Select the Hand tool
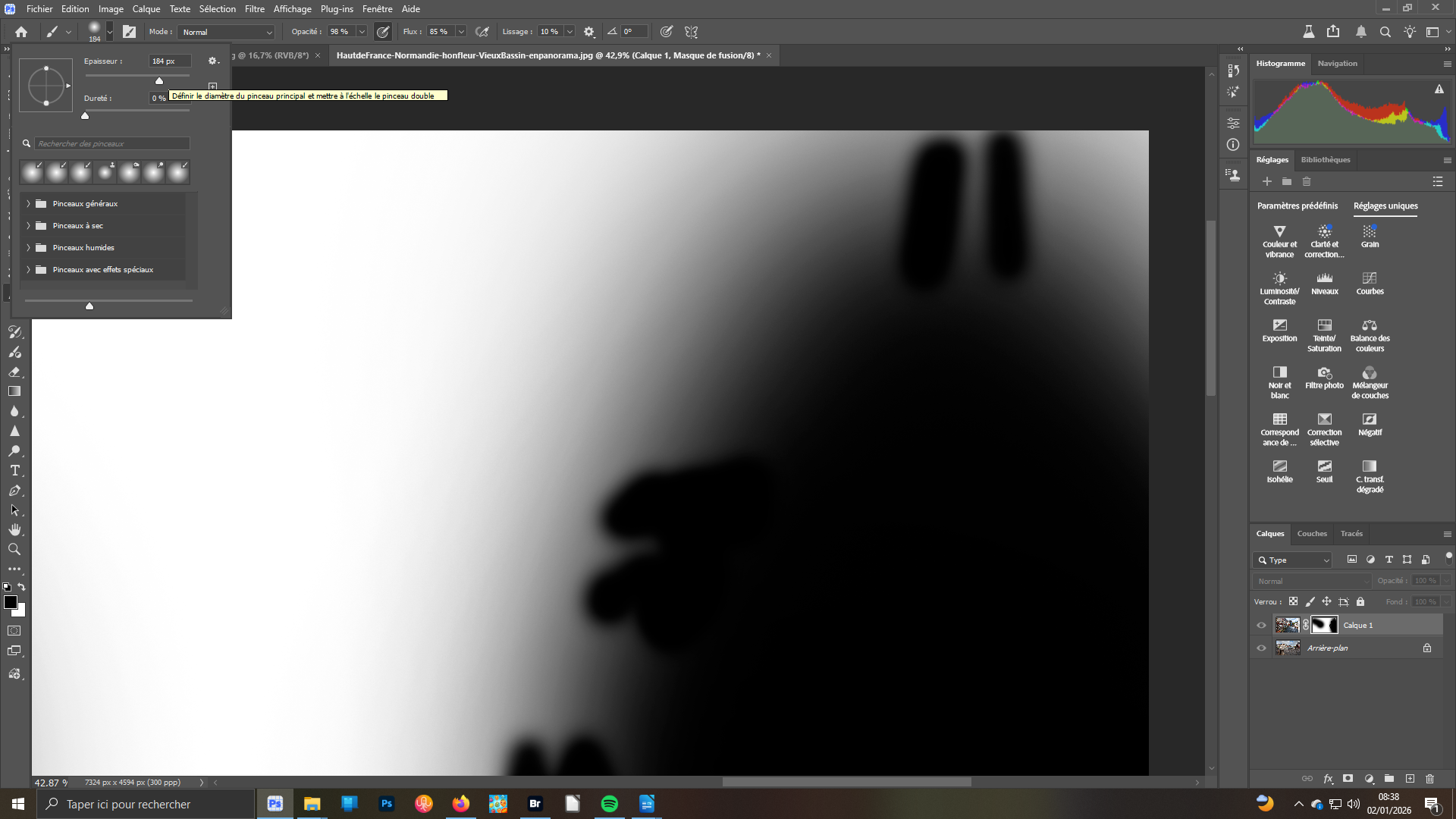Screen dimensions: 1456x819 tap(14, 529)
